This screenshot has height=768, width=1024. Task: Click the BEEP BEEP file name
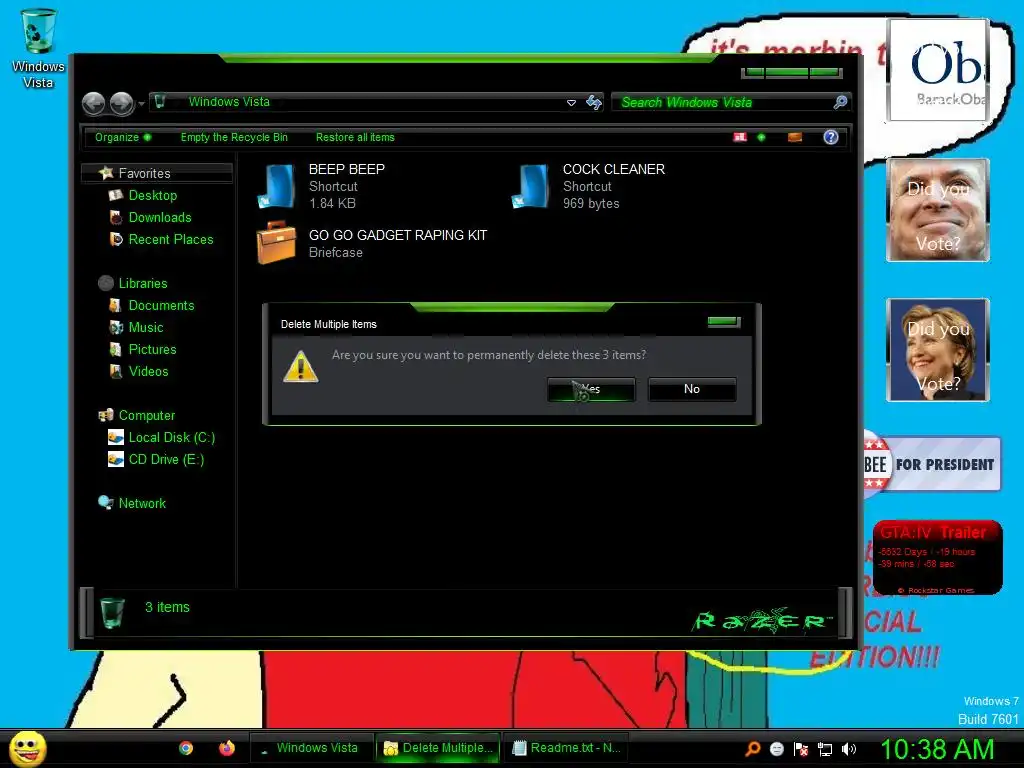(347, 169)
